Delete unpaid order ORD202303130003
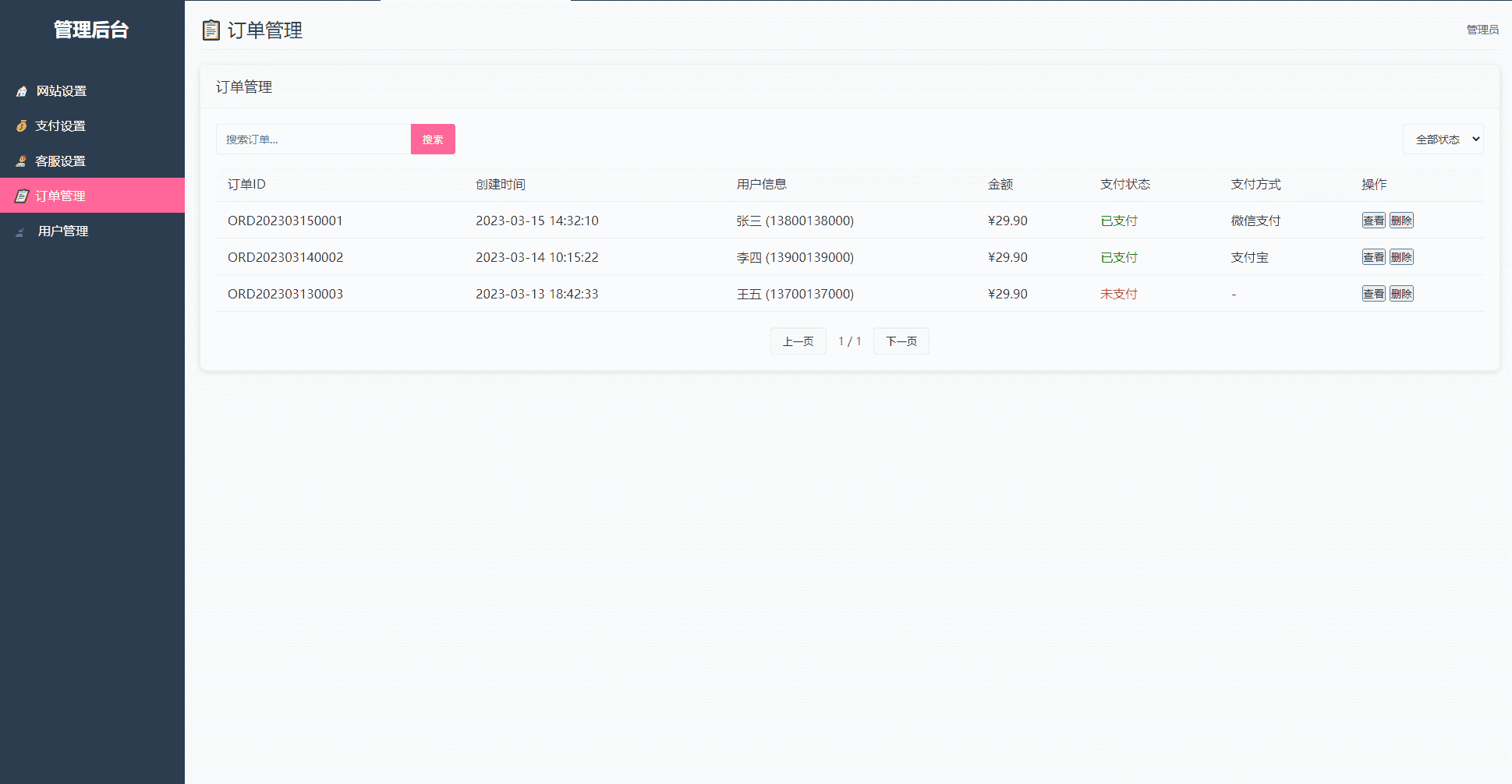The image size is (1512, 784). coord(1401,294)
